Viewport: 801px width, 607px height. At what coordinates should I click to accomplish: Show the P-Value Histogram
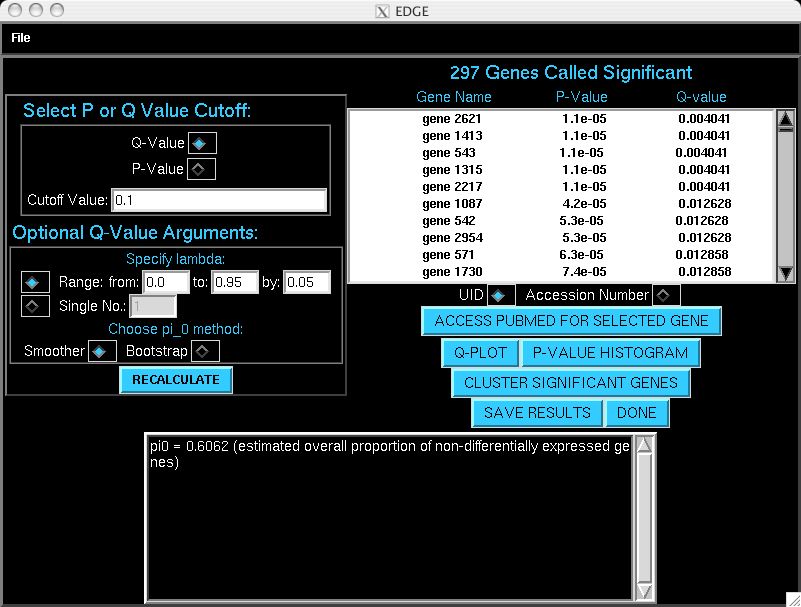coord(610,353)
